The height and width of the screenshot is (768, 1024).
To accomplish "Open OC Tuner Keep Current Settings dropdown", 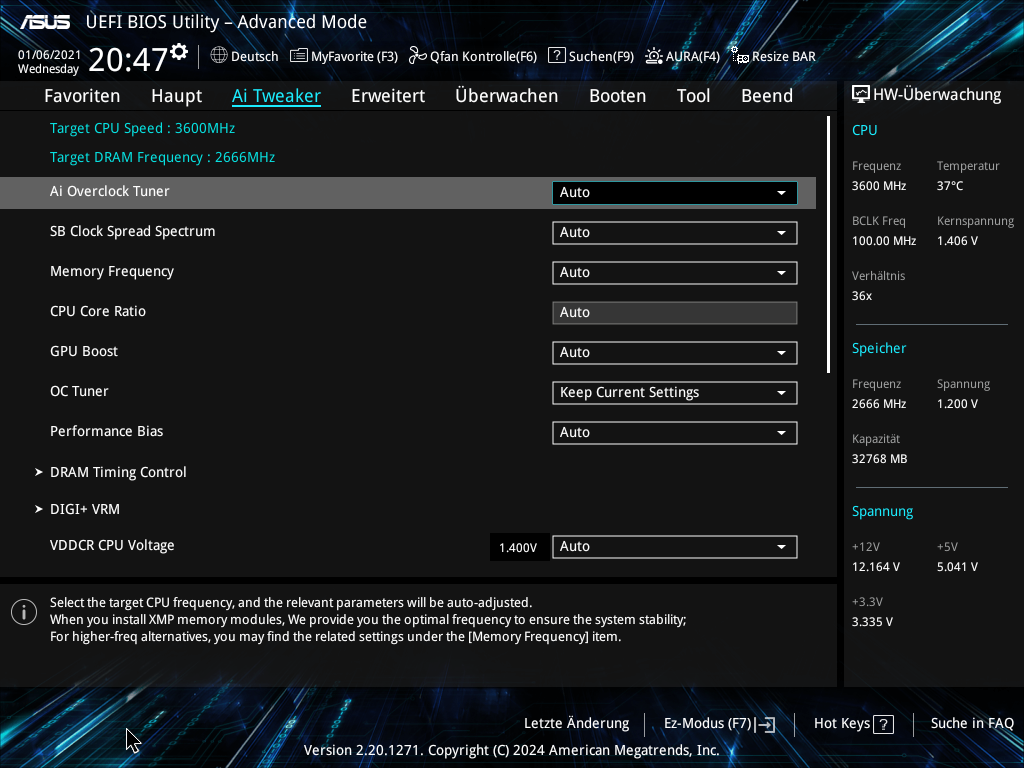I will tap(675, 392).
